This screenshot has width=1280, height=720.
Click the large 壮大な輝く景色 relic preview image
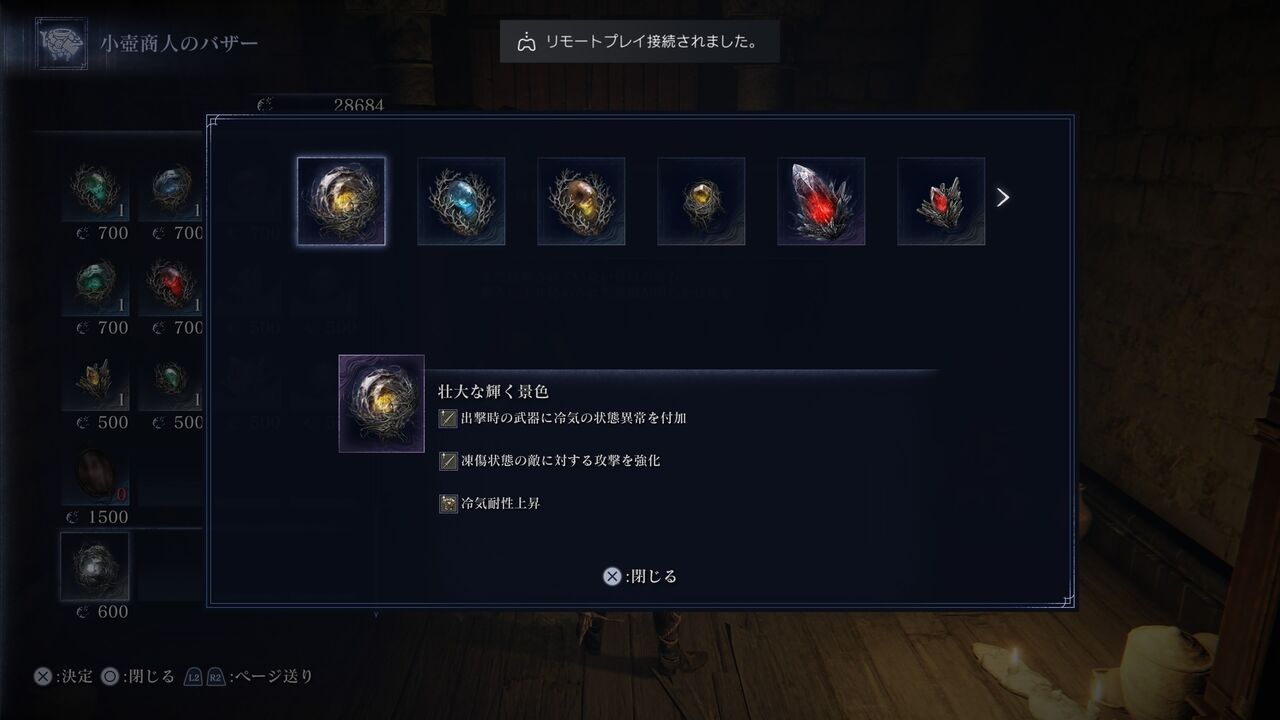click(x=381, y=404)
